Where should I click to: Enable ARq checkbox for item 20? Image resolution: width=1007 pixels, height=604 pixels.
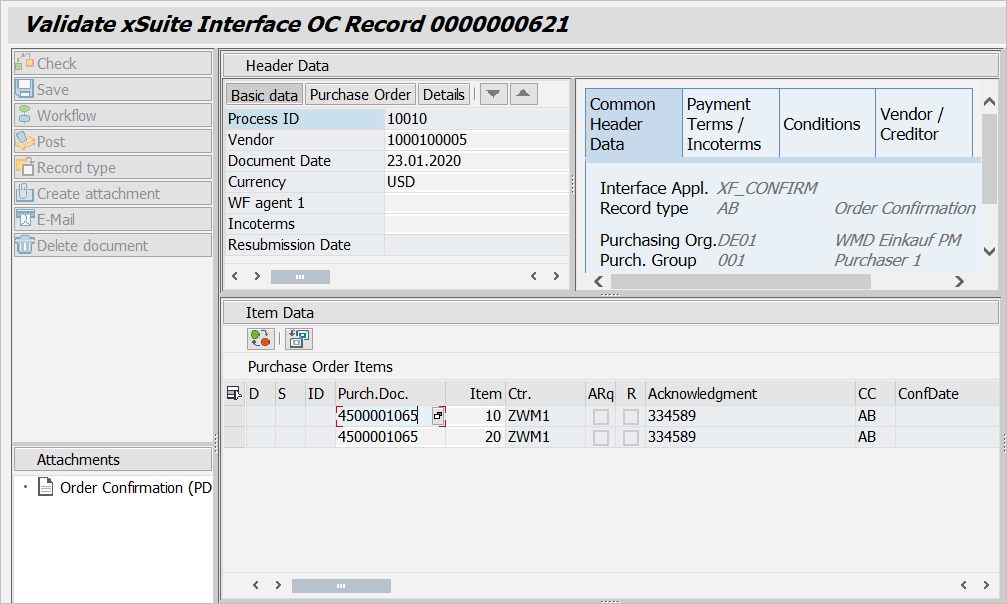(600, 437)
